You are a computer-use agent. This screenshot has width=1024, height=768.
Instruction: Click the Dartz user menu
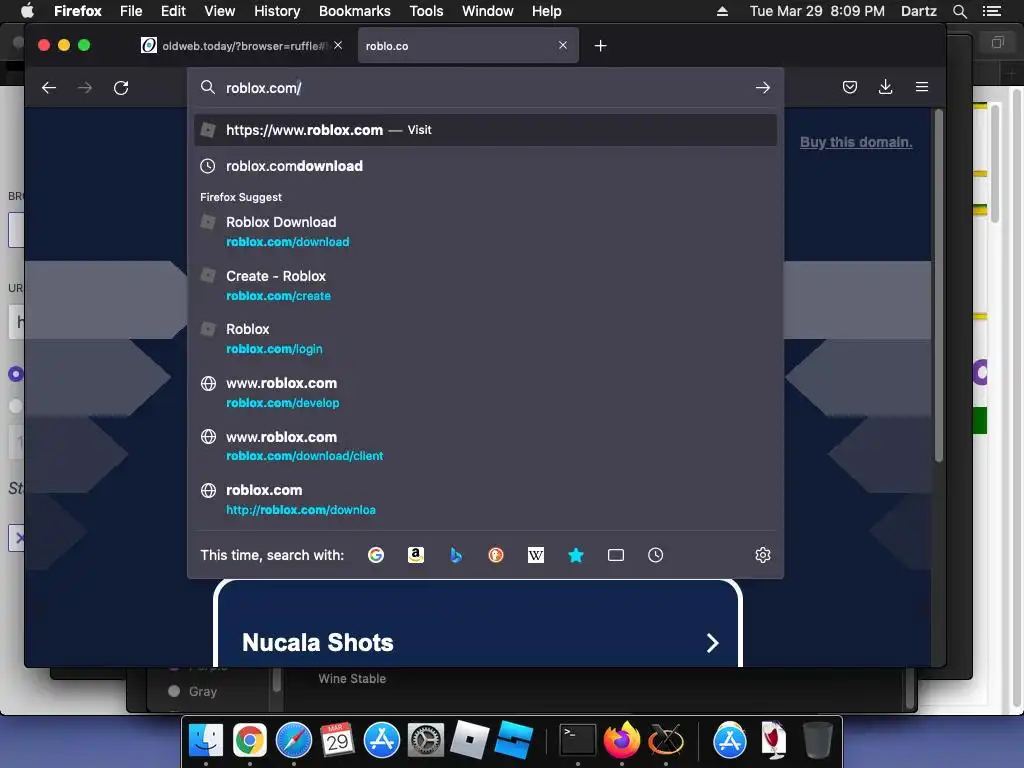point(919,11)
